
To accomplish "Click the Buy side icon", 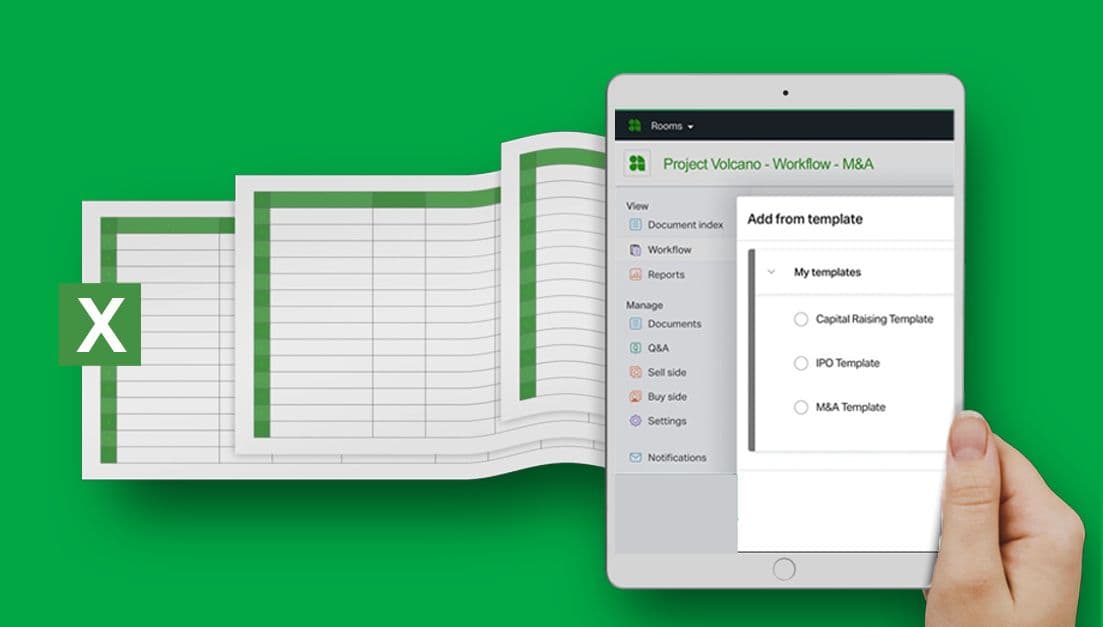I will 635,397.
